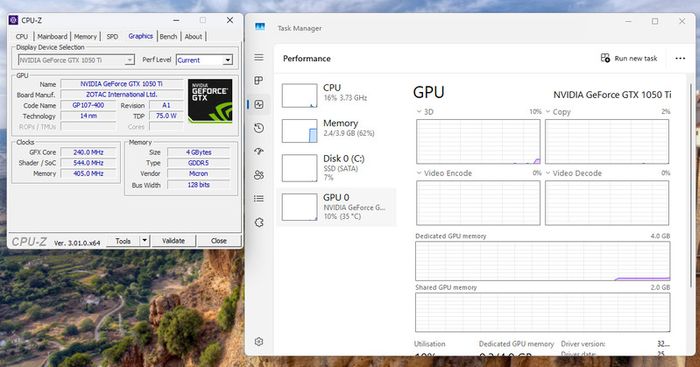Click GFX Core 240.0 MHz value
The width and height of the screenshot is (700, 367).
pyautogui.click(x=88, y=152)
